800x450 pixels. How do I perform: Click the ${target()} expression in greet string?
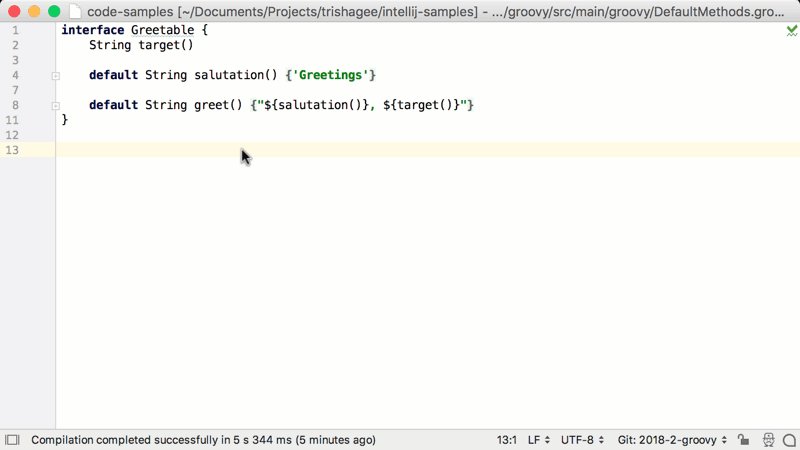click(421, 105)
